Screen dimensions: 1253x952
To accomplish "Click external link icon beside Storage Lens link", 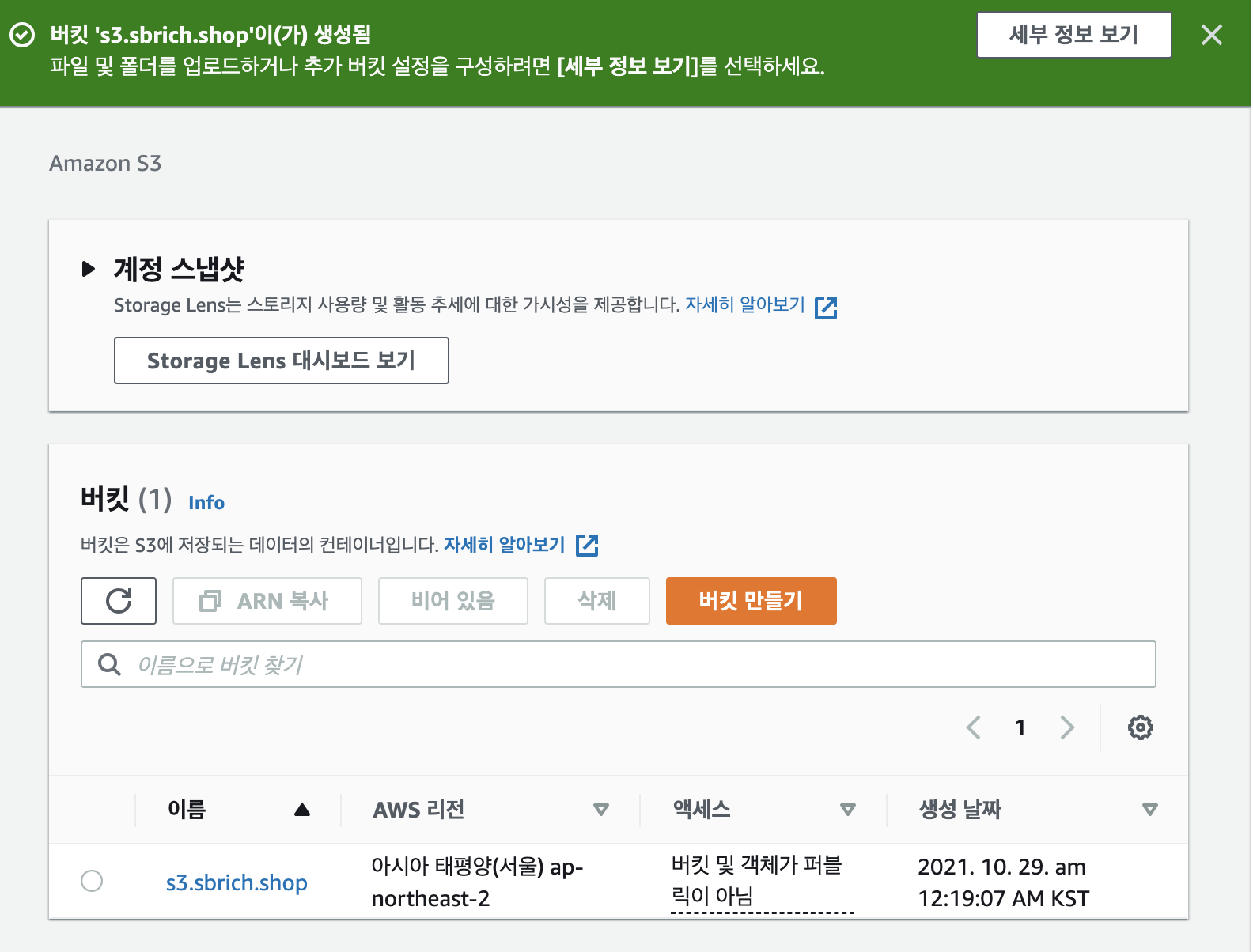I will pos(826,308).
